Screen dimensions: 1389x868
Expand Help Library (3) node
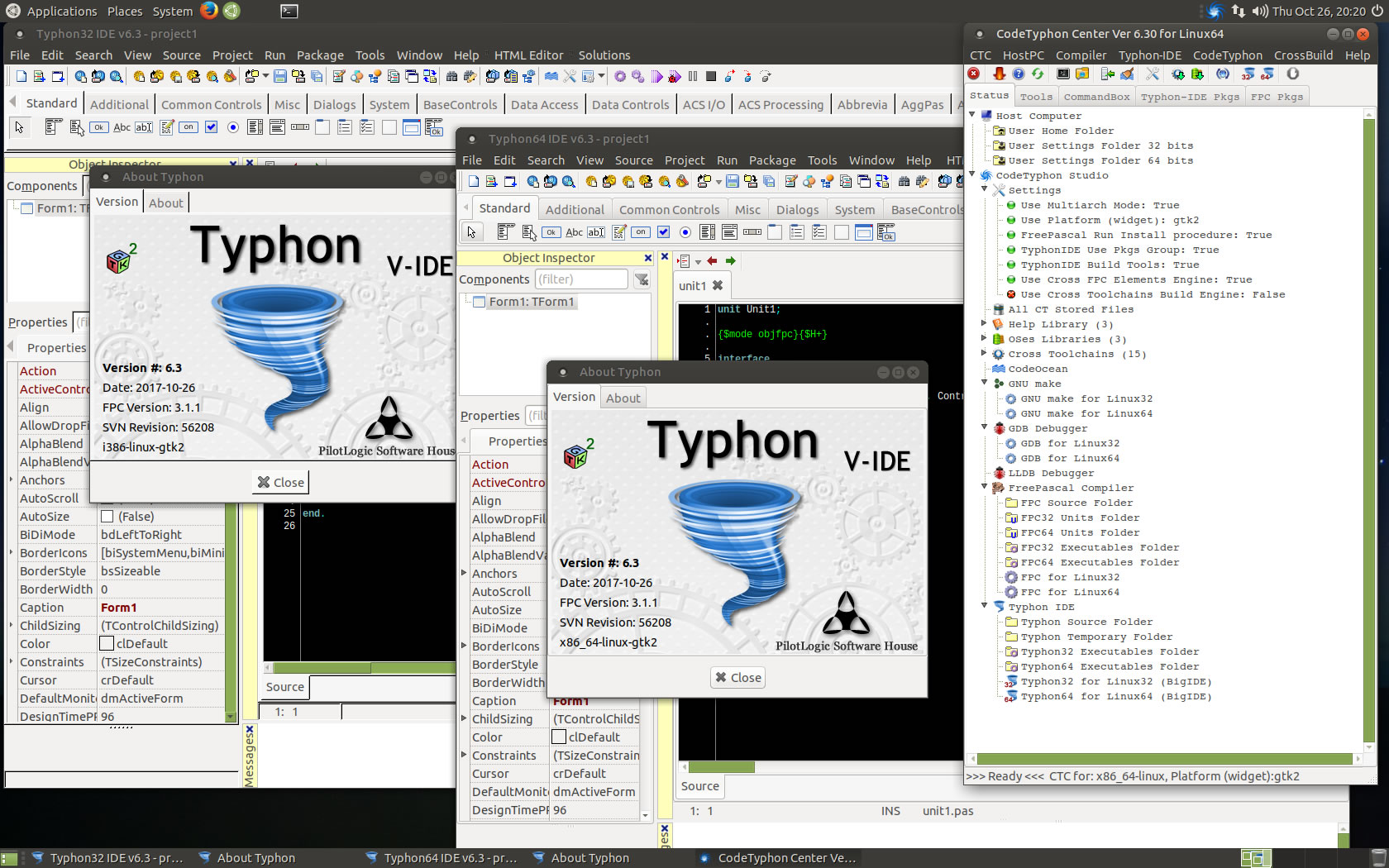click(985, 323)
